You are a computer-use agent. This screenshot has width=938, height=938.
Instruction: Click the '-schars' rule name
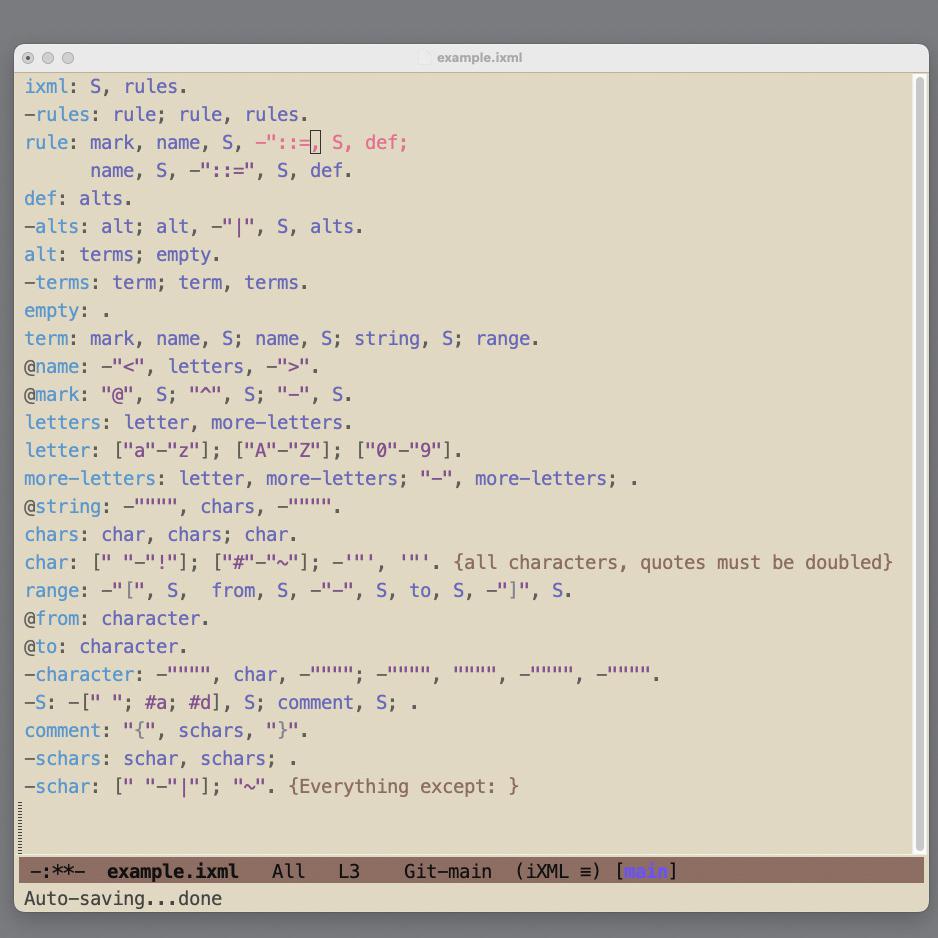(63, 759)
